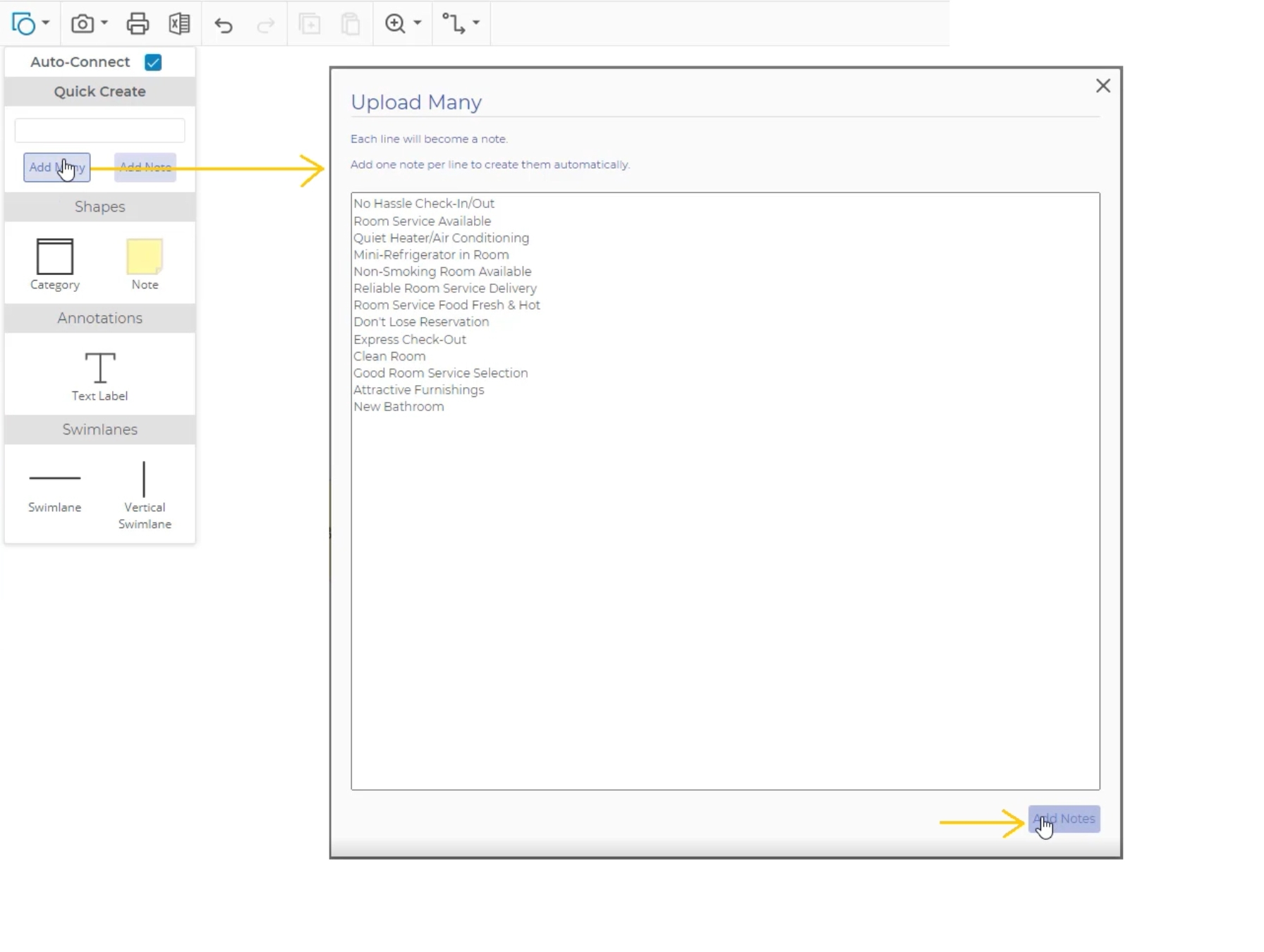1264x952 pixels.
Task: Print the diagram with printer icon
Action: 138,23
